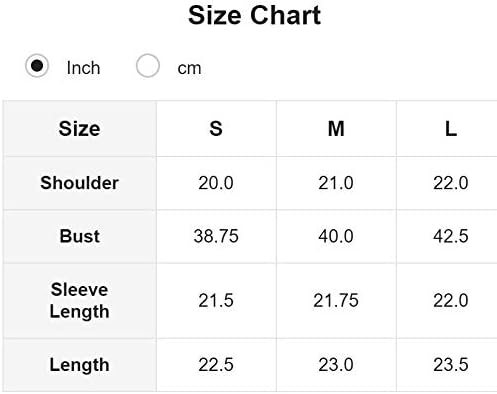Click the cm label text
497x394 pixels.
(x=189, y=69)
